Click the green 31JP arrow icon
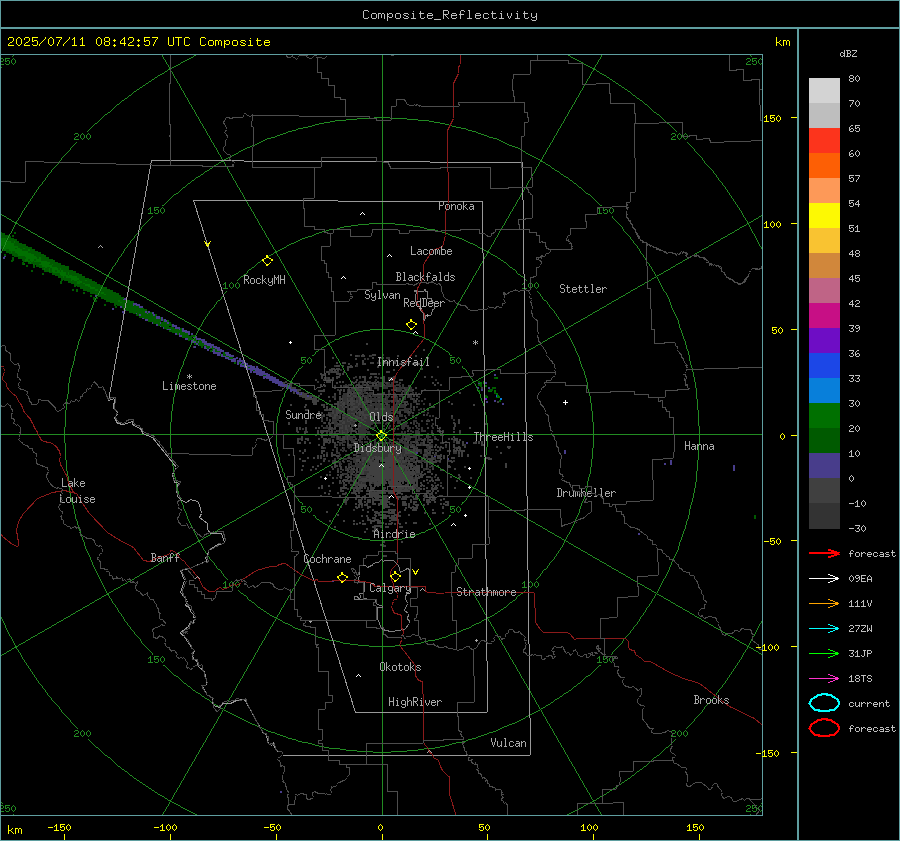900x841 pixels. point(824,653)
